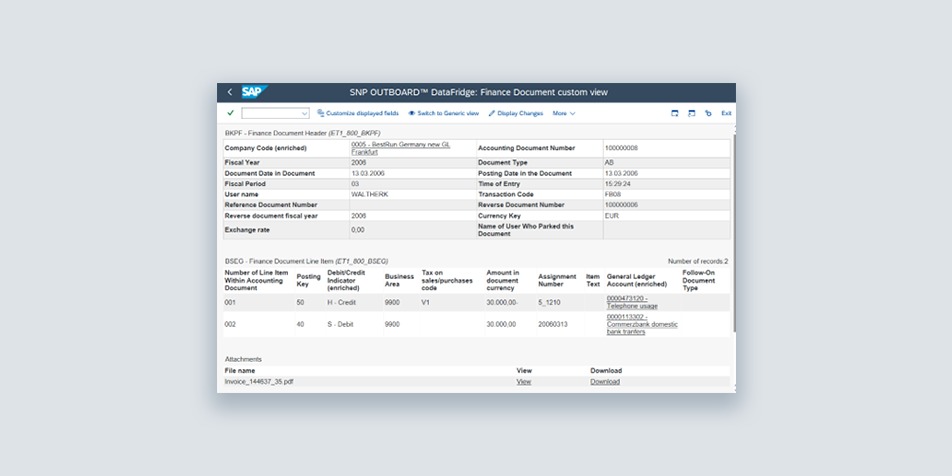Select document type value AB
This screenshot has height=476, width=952.
609,163
